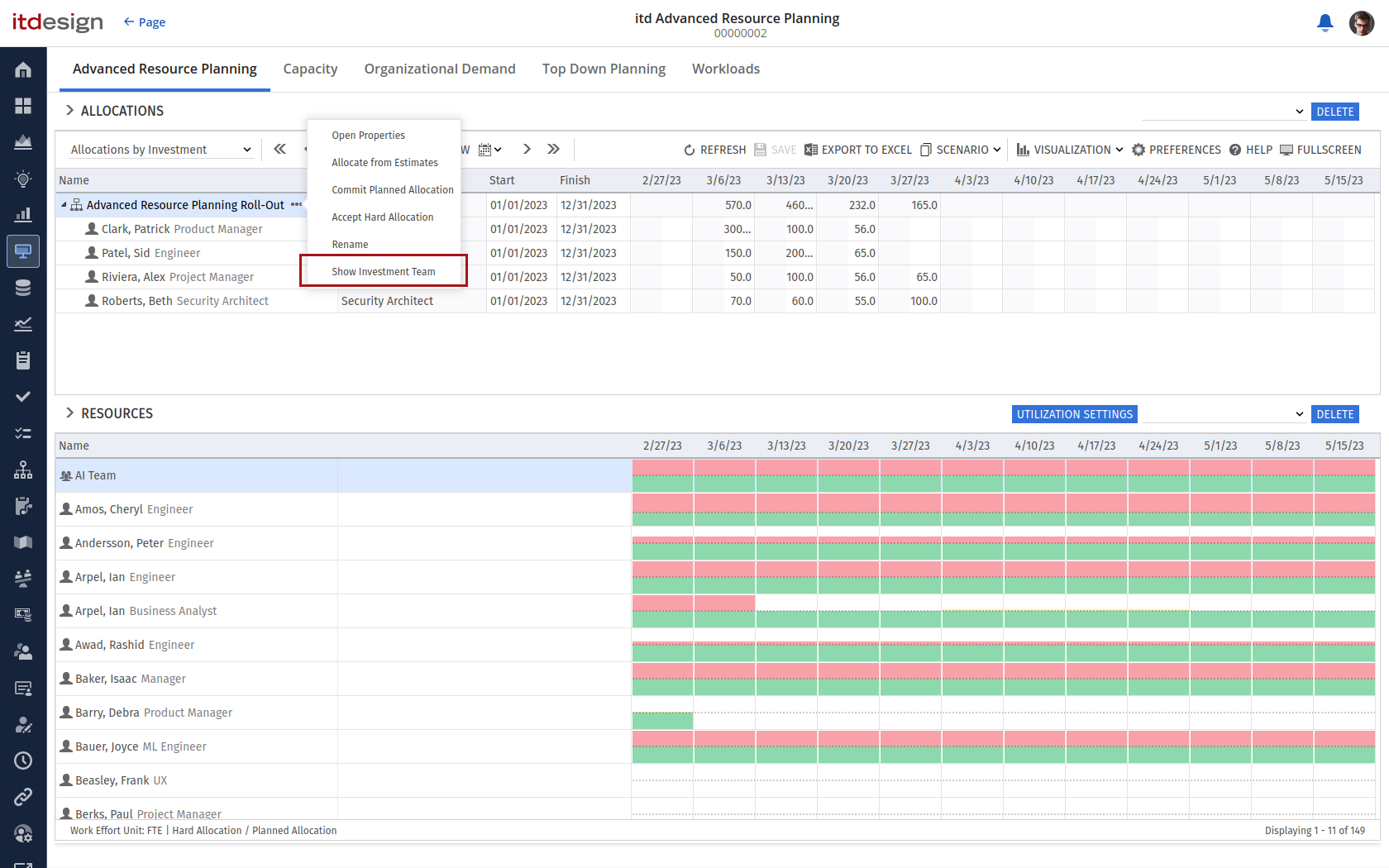Click DELETE button in Resources section

pos(1335,414)
